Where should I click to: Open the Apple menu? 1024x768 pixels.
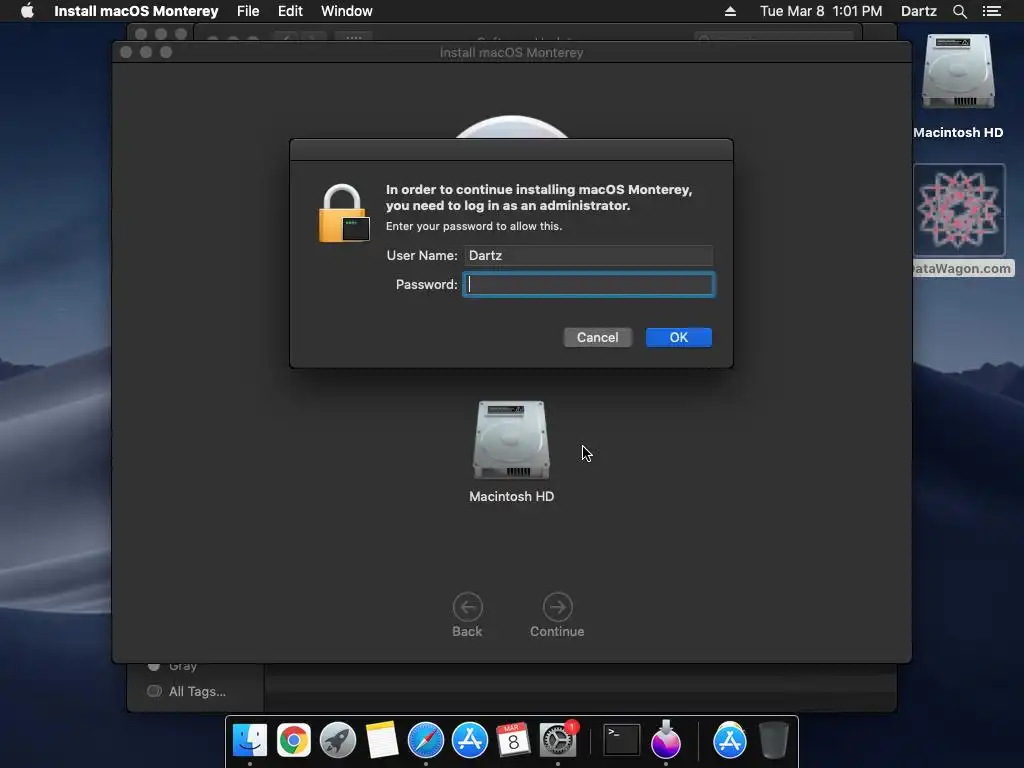point(27,11)
